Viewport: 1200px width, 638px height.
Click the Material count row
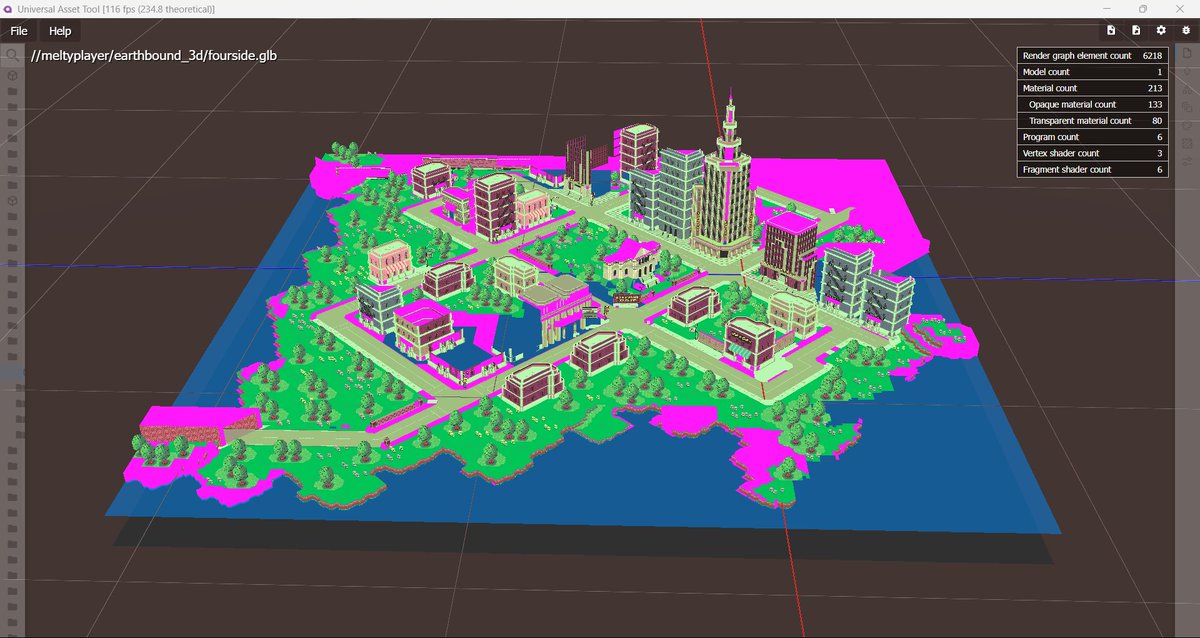pos(1092,88)
